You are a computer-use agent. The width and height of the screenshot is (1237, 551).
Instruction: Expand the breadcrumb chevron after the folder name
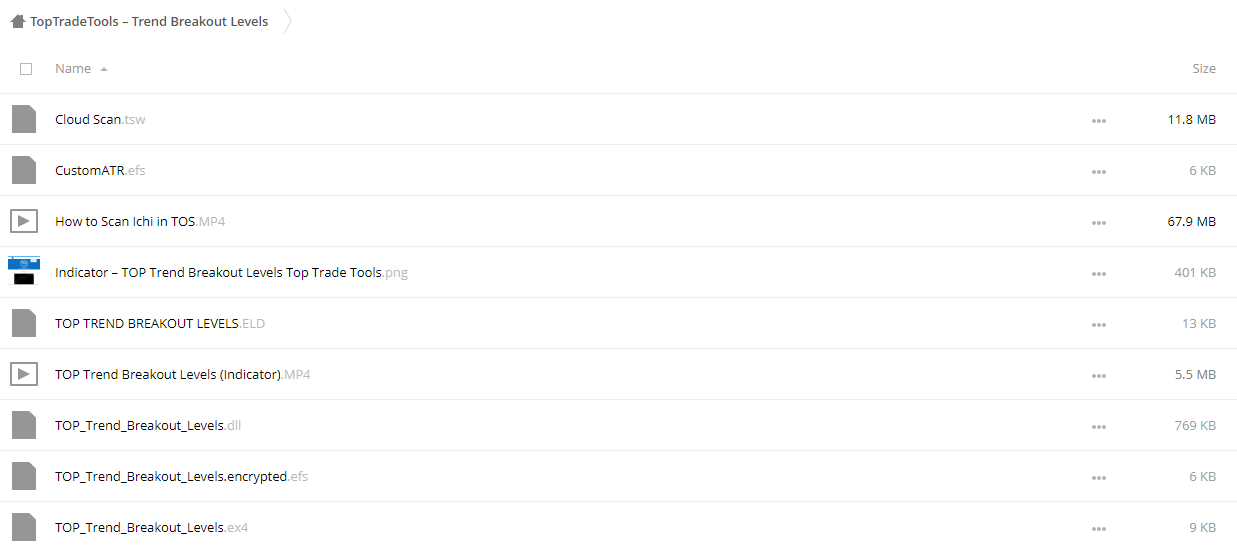click(x=288, y=21)
